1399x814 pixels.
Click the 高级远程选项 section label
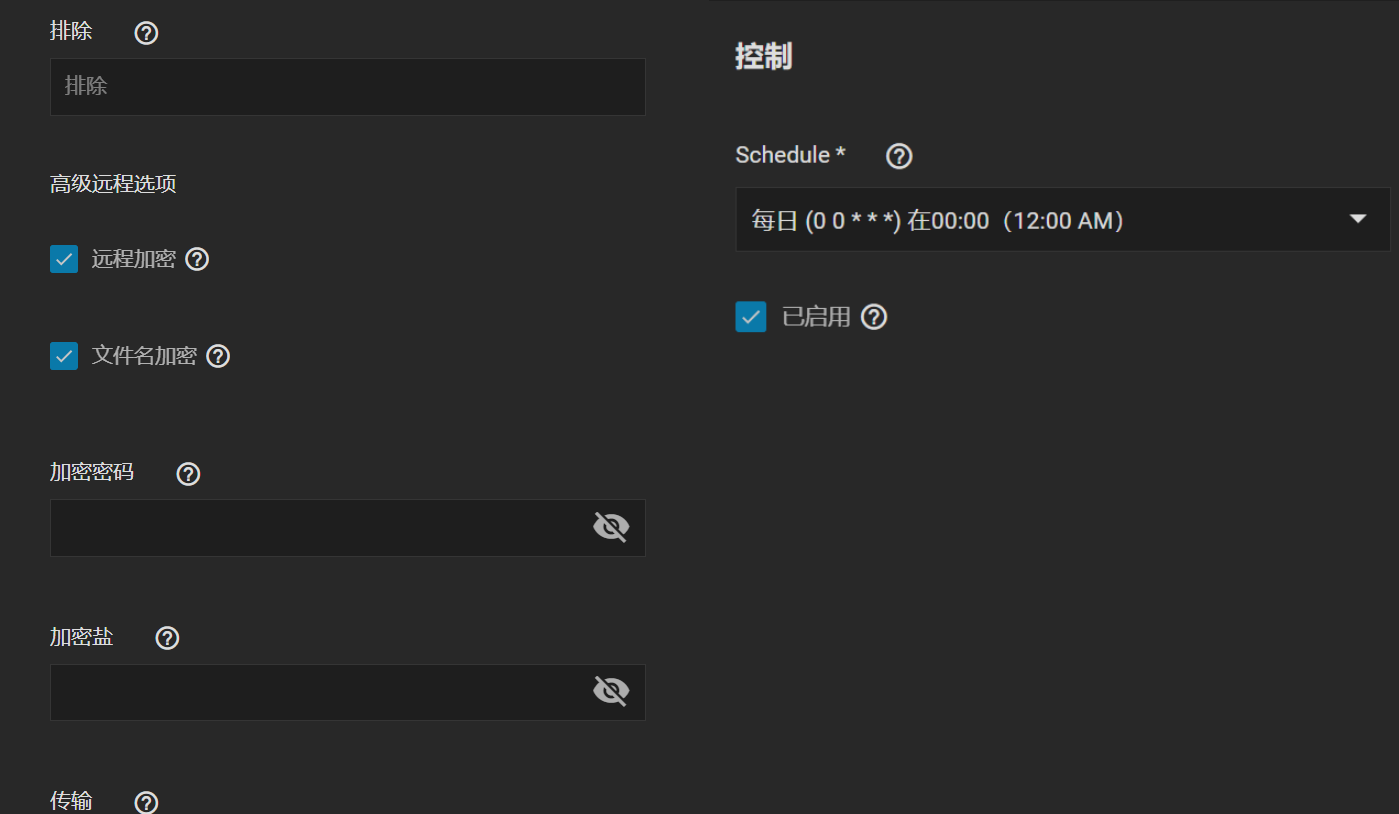click(113, 184)
